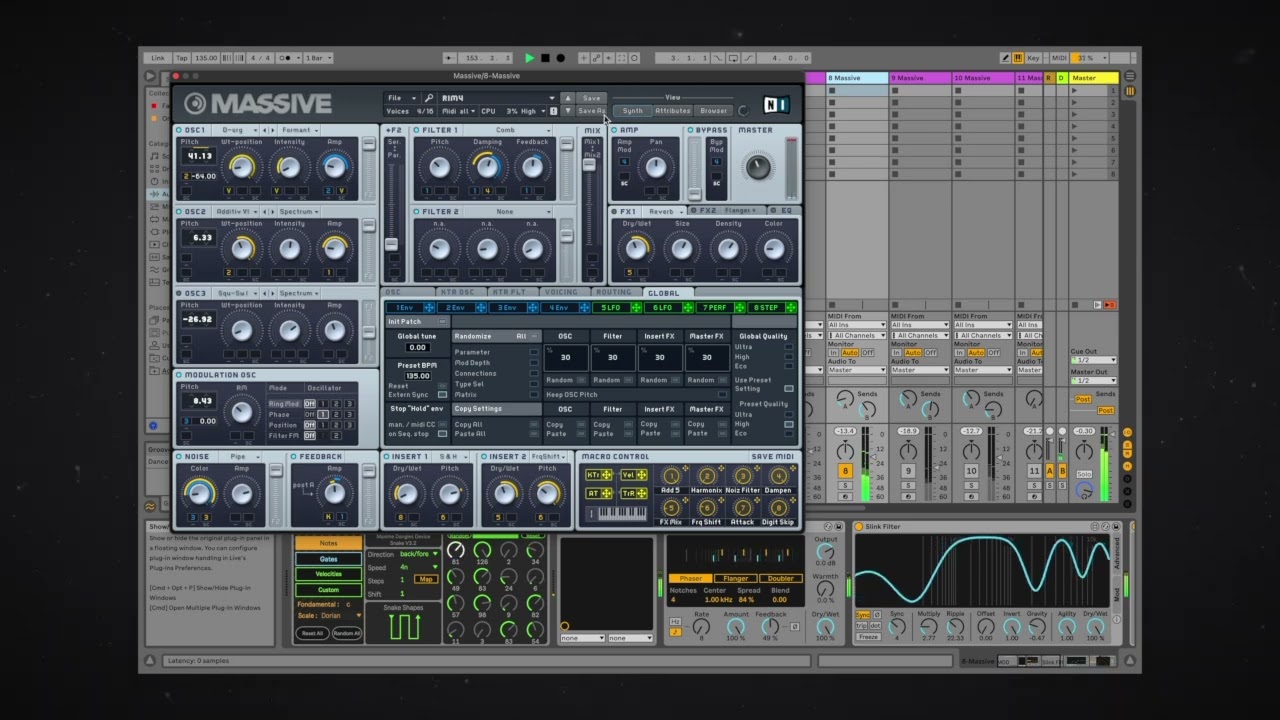This screenshot has width=1280, height=720.
Task: Toggle Modulation OSC power button
Action: pos(180,375)
